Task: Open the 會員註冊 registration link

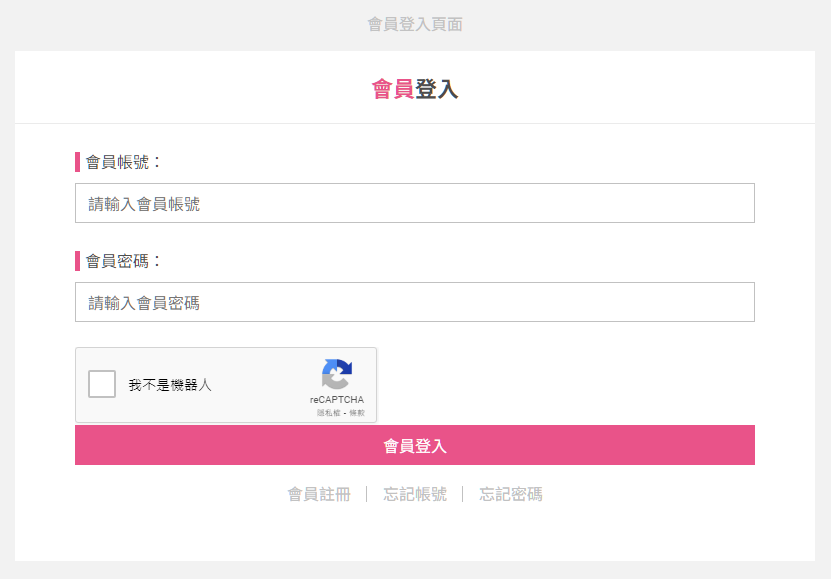Action: 319,494
